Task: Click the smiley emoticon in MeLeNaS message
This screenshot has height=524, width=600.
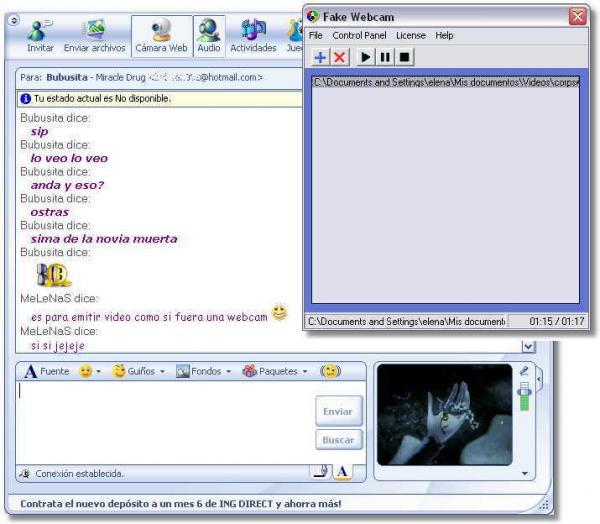Action: (x=279, y=313)
